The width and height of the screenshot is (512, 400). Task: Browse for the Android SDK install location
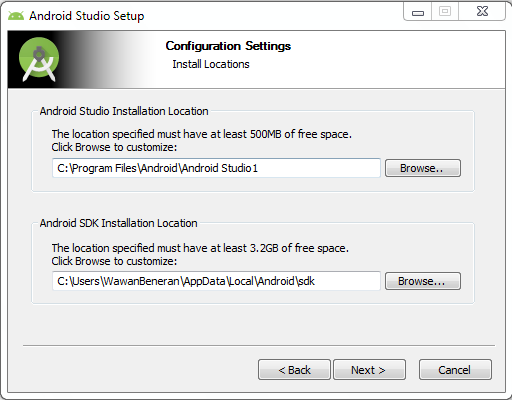[x=423, y=281]
